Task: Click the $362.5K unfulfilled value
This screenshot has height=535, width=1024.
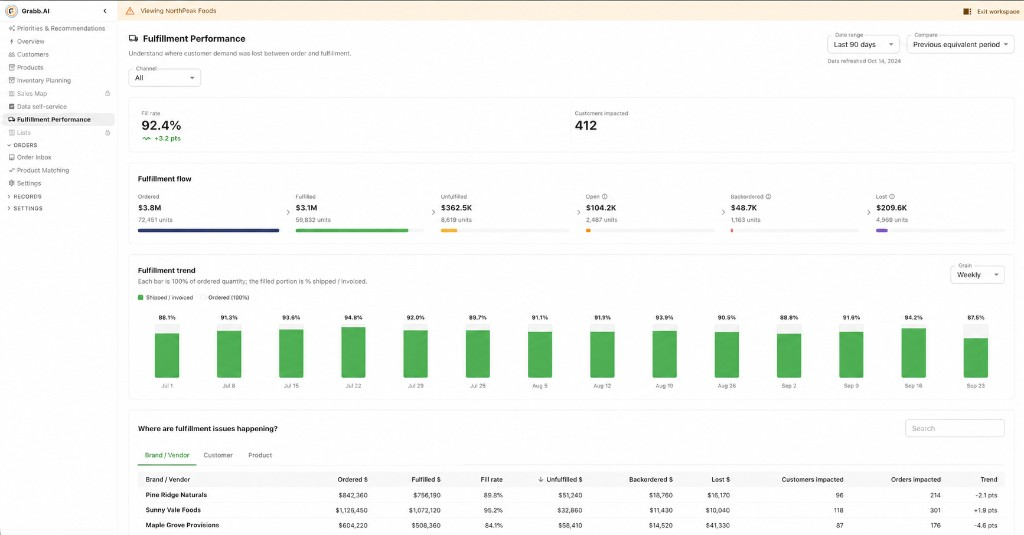Action: (x=456, y=208)
